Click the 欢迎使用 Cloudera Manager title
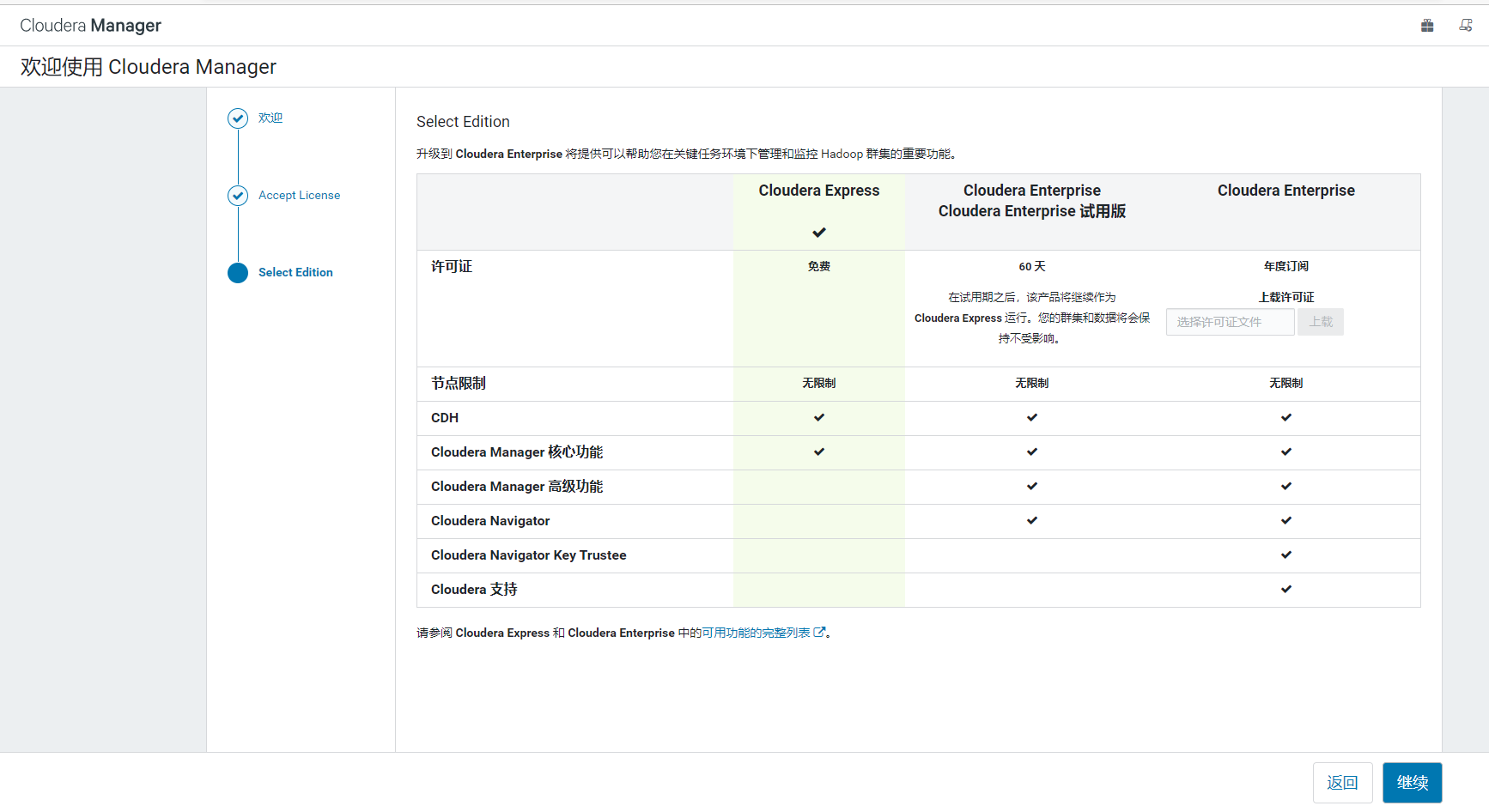1489x812 pixels. click(x=149, y=67)
